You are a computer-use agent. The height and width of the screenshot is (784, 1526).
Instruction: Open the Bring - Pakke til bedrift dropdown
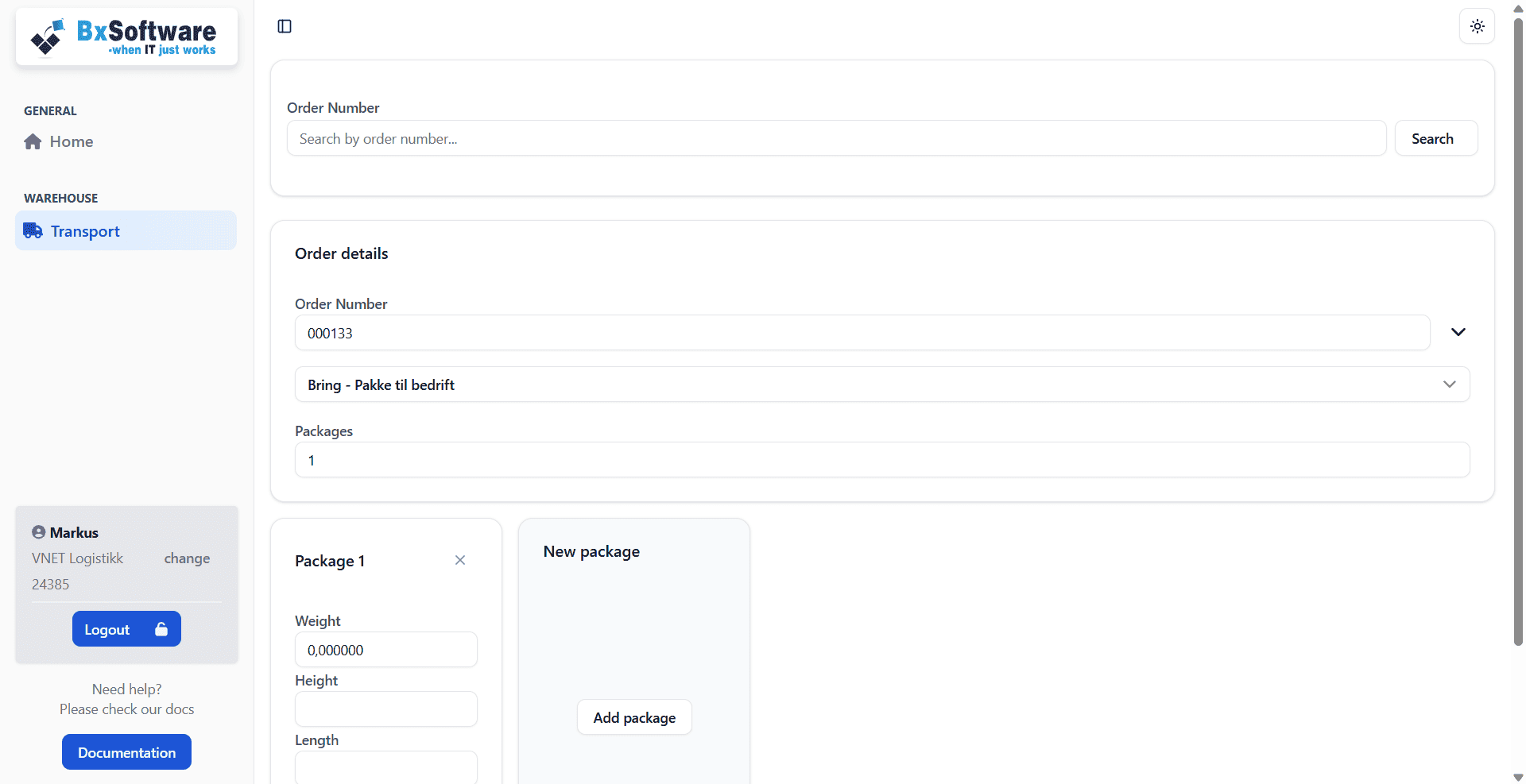881,384
